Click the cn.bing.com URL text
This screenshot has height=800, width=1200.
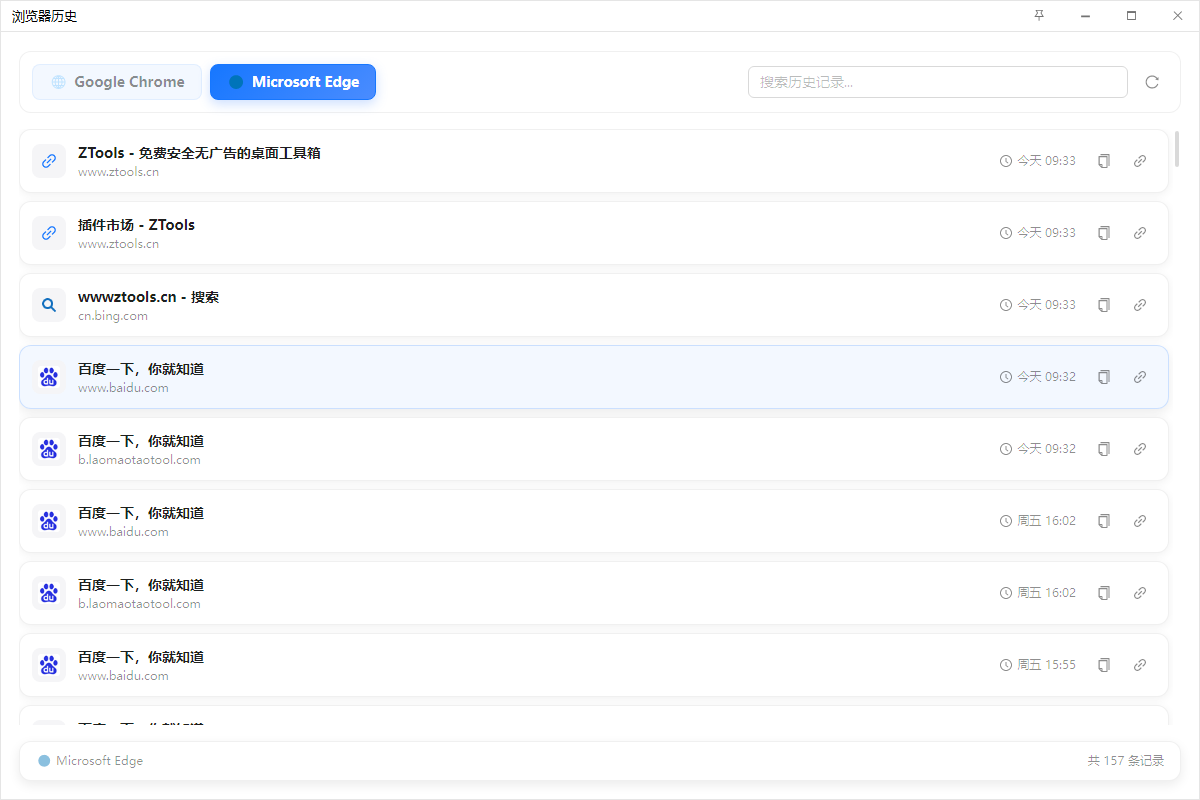[x=113, y=316]
